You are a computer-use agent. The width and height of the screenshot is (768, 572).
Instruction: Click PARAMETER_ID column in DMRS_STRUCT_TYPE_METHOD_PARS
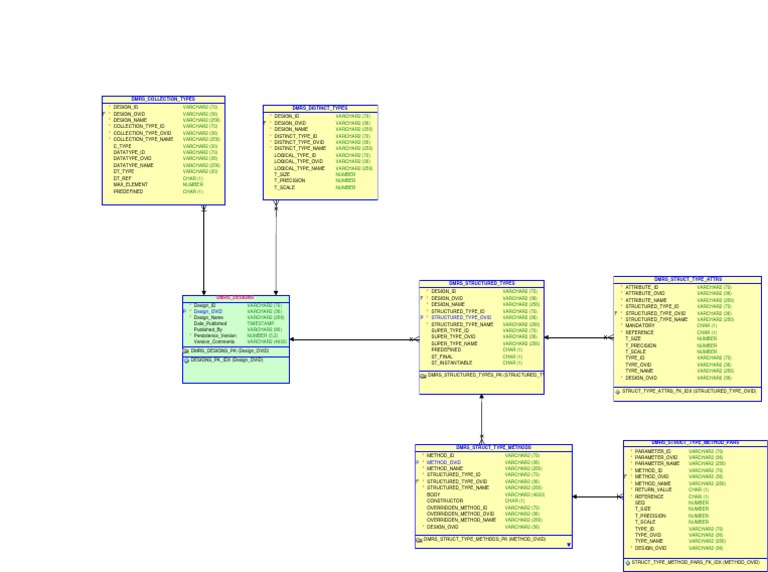click(x=653, y=451)
